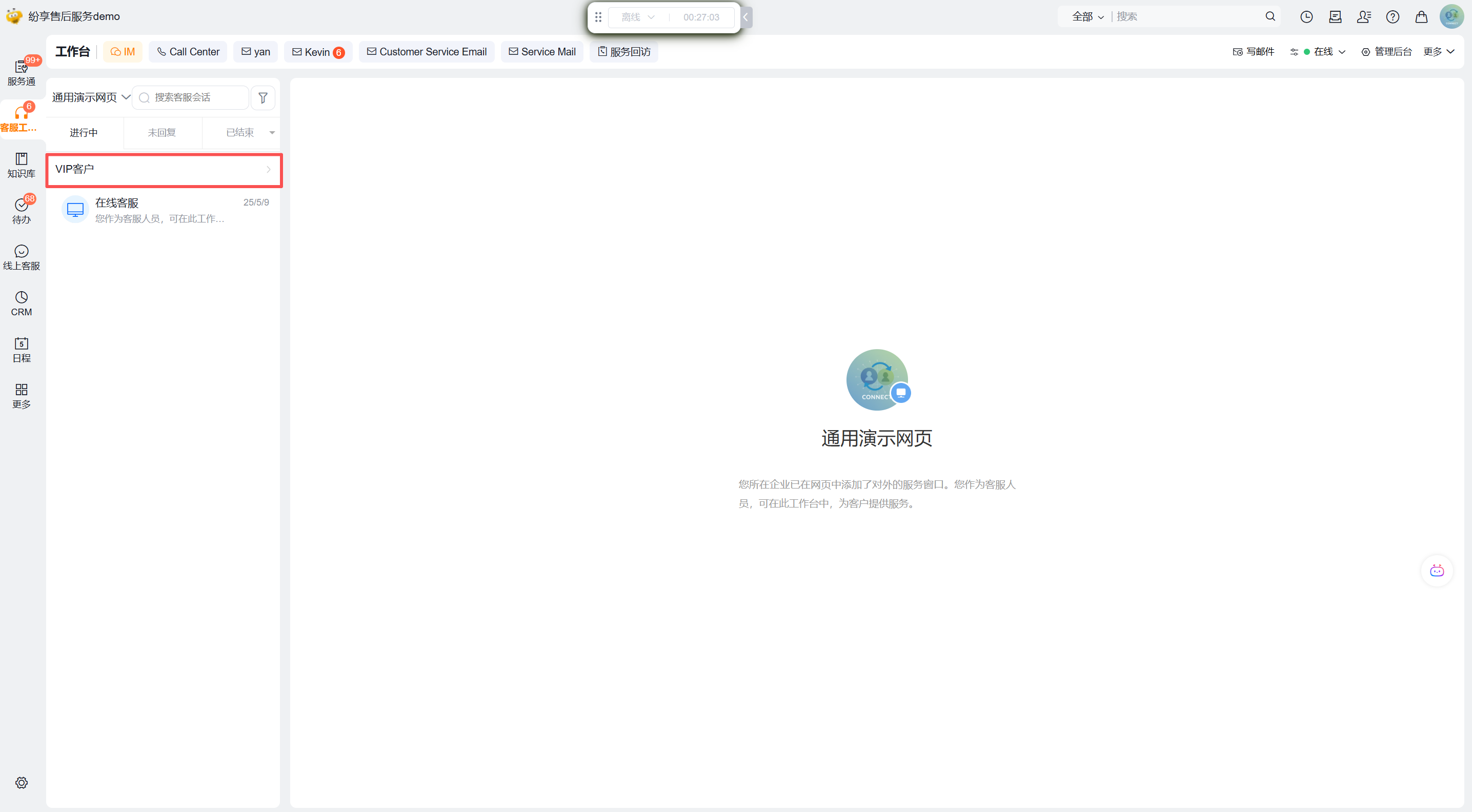Click the help question mark icon
The image size is (1472, 812).
1392,16
